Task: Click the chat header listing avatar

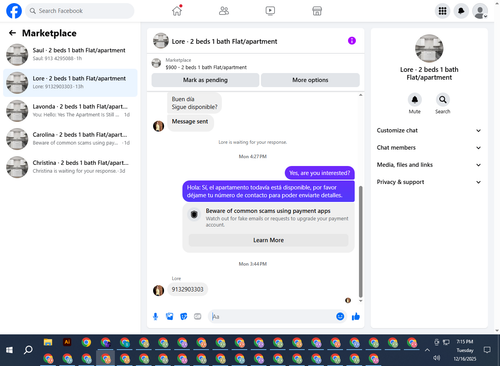Action: click(x=161, y=41)
